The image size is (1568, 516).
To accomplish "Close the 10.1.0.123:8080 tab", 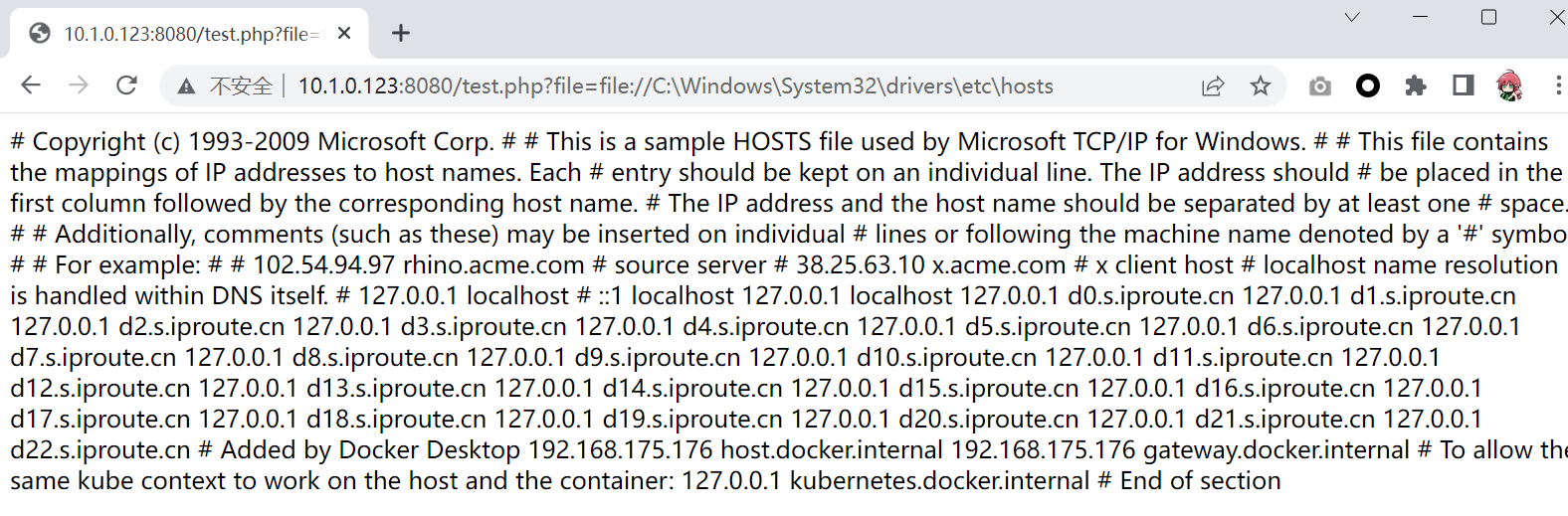I will (344, 34).
